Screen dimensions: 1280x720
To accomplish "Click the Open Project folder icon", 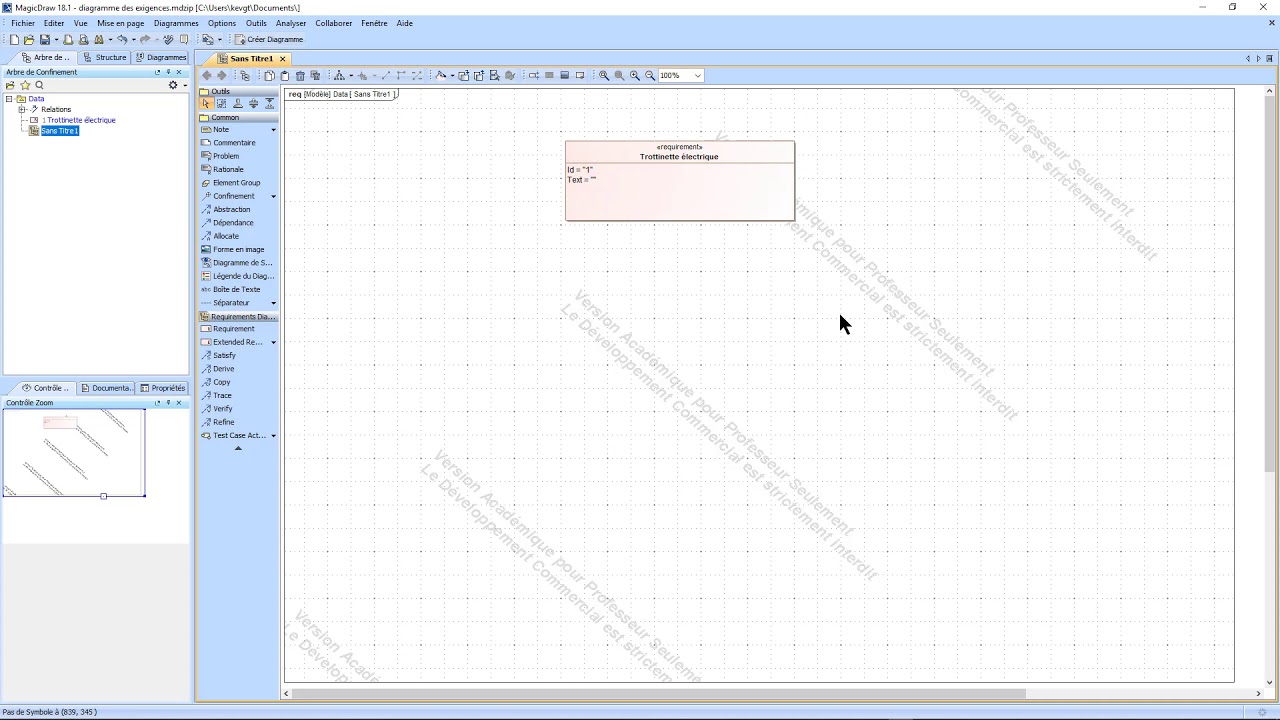I will tap(29, 40).
